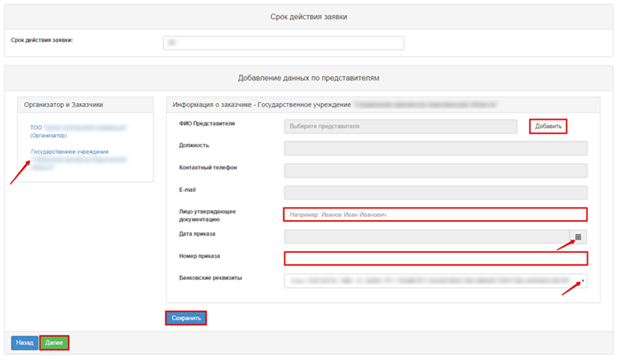Click the Добавление данных по представителям heading
The width and height of the screenshot is (624, 360).
(x=308, y=78)
